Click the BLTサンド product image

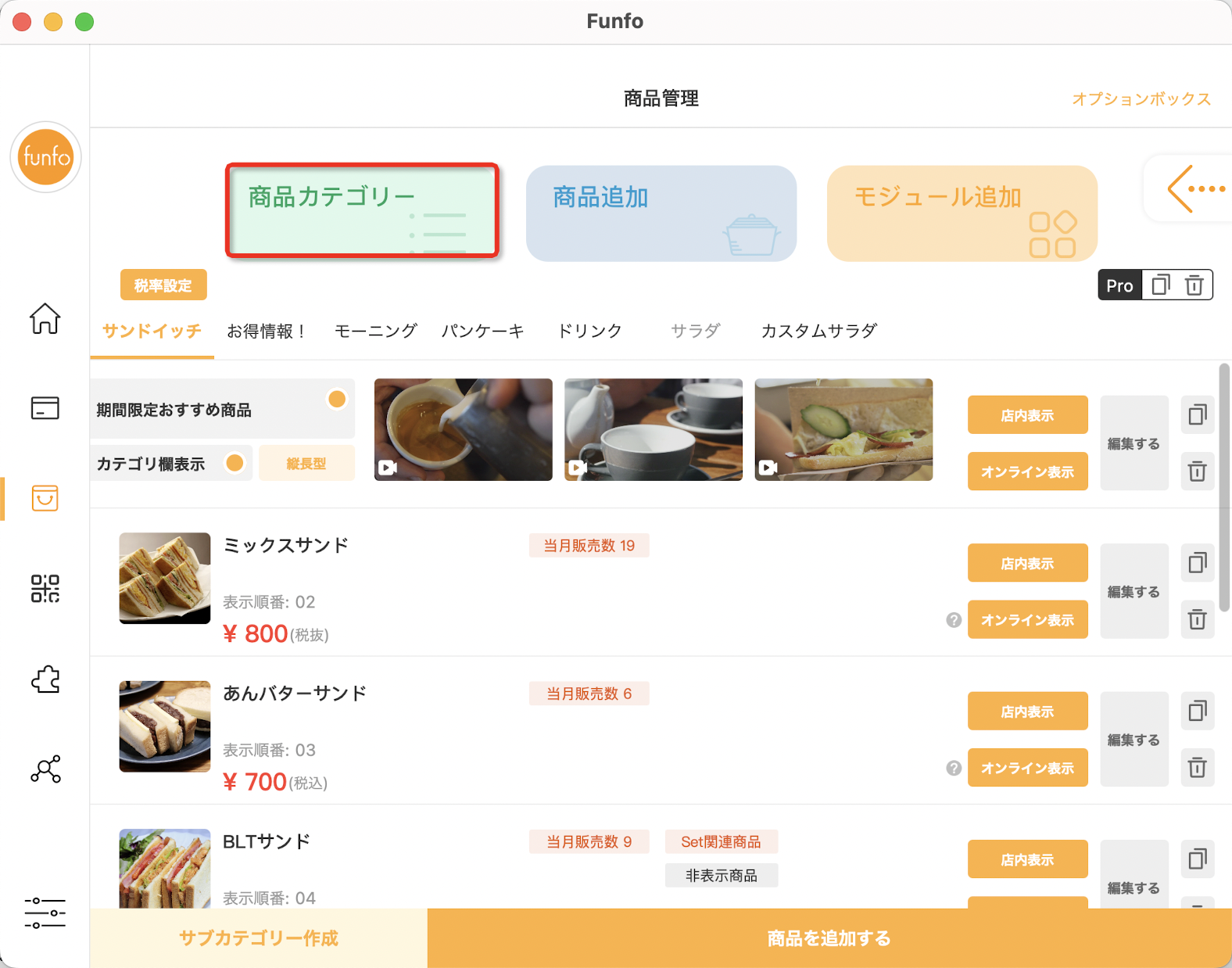pos(165,869)
